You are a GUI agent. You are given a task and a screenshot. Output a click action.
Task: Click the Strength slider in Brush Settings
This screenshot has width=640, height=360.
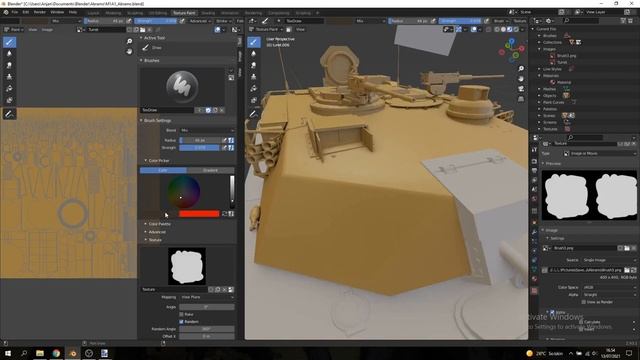(200, 148)
